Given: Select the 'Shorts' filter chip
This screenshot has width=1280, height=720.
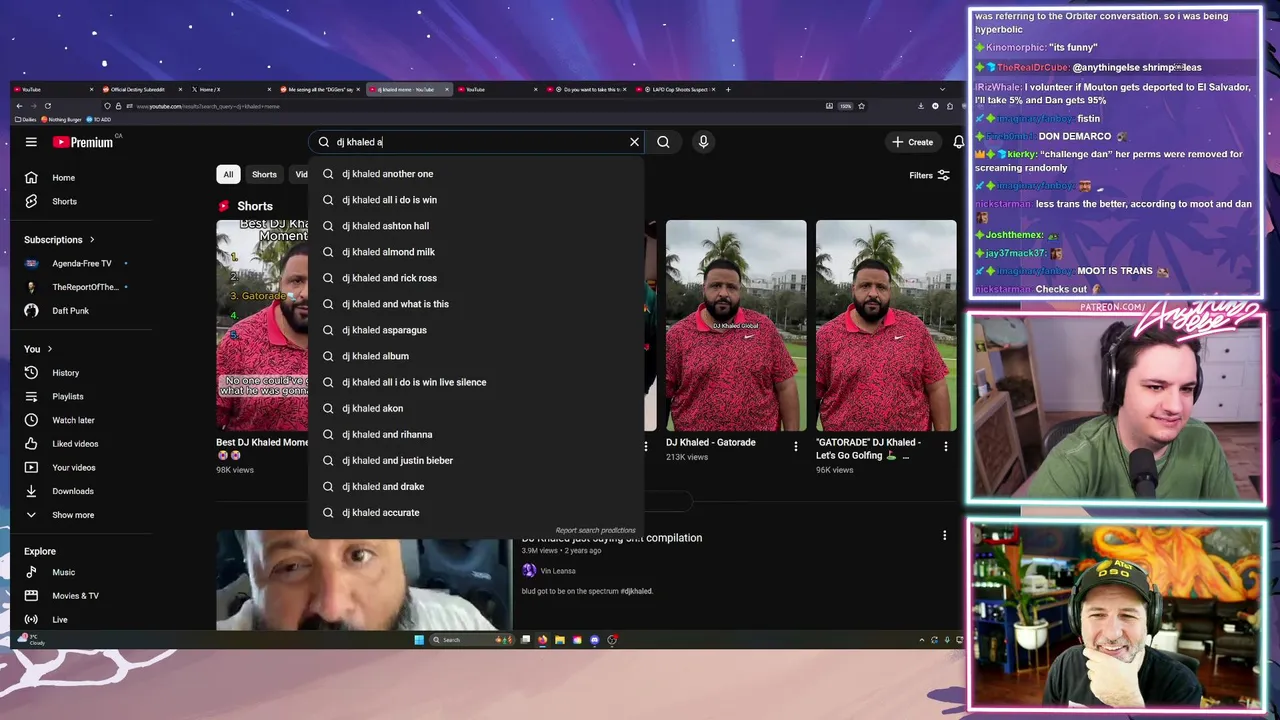Looking at the screenshot, I should [x=264, y=174].
